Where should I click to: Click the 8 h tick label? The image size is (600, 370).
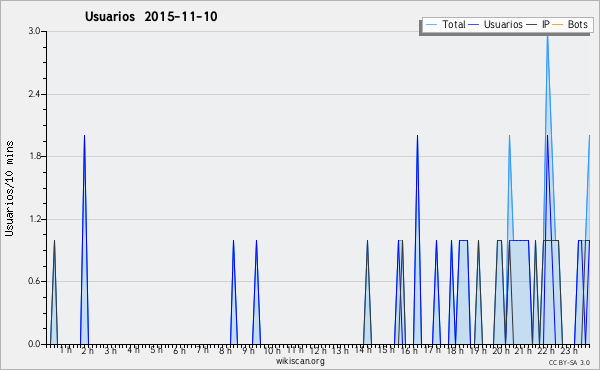(x=225, y=350)
